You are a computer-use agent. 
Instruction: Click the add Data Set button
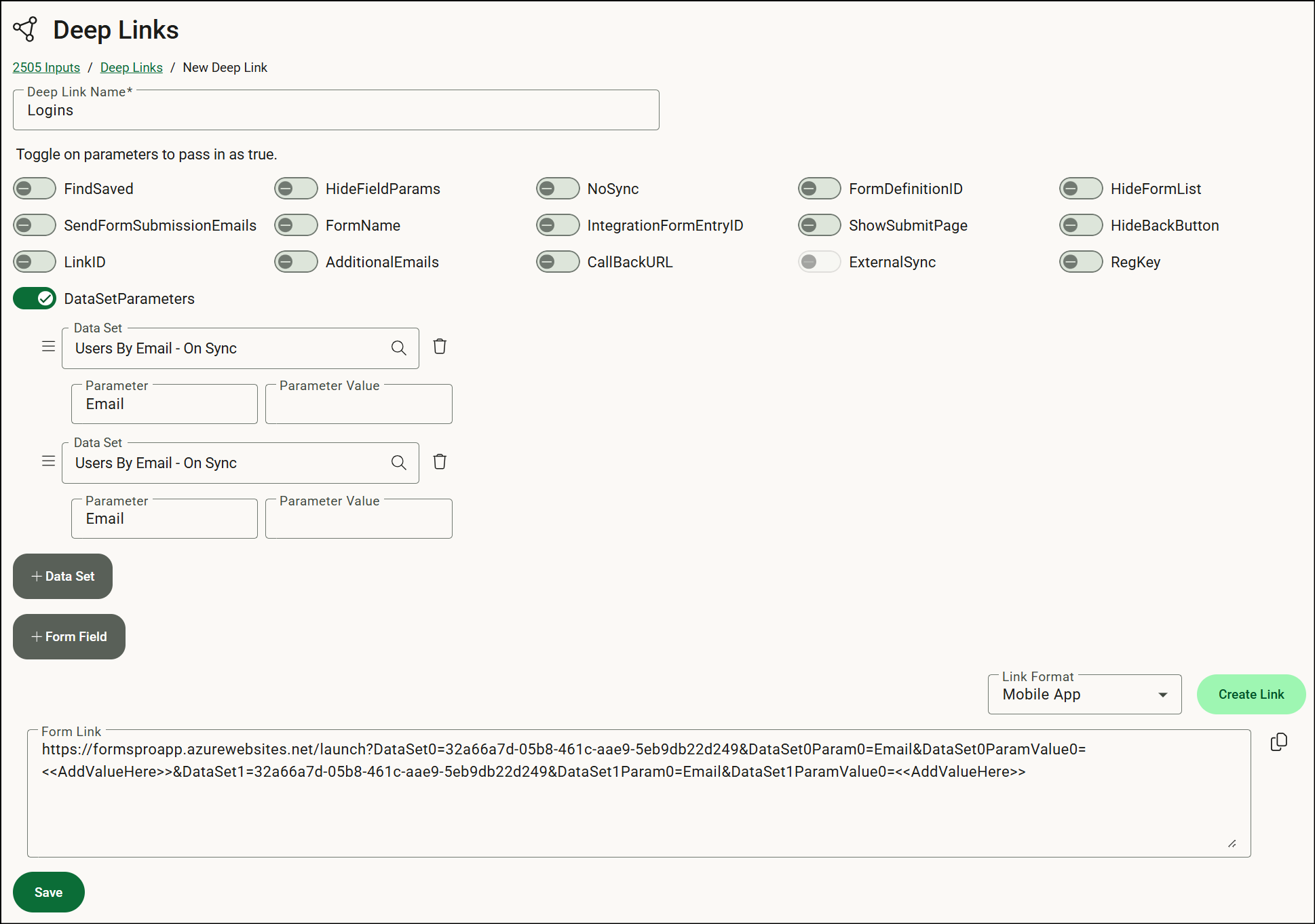click(62, 576)
